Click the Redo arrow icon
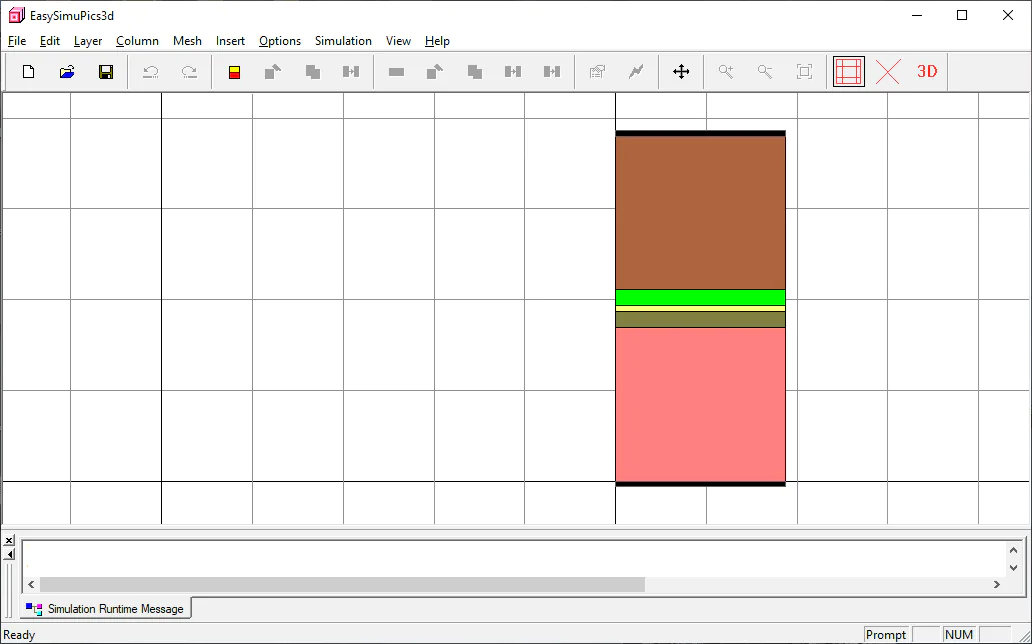 (189, 72)
